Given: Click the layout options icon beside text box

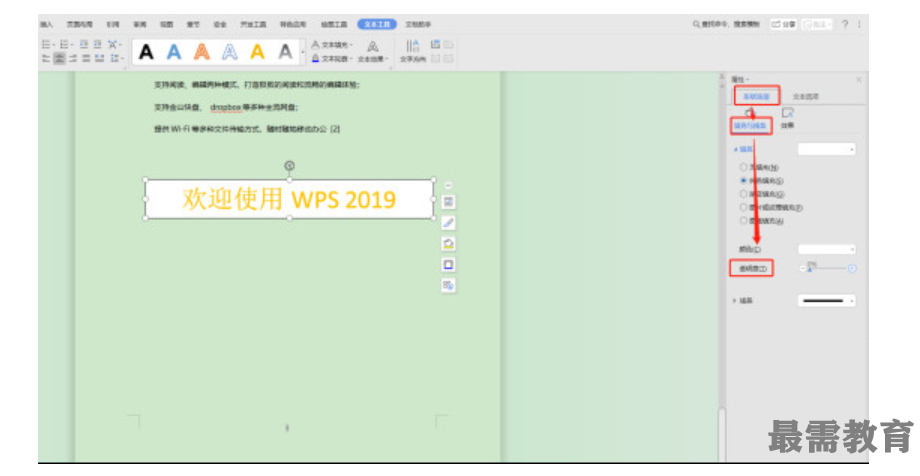Looking at the screenshot, I should [x=448, y=202].
